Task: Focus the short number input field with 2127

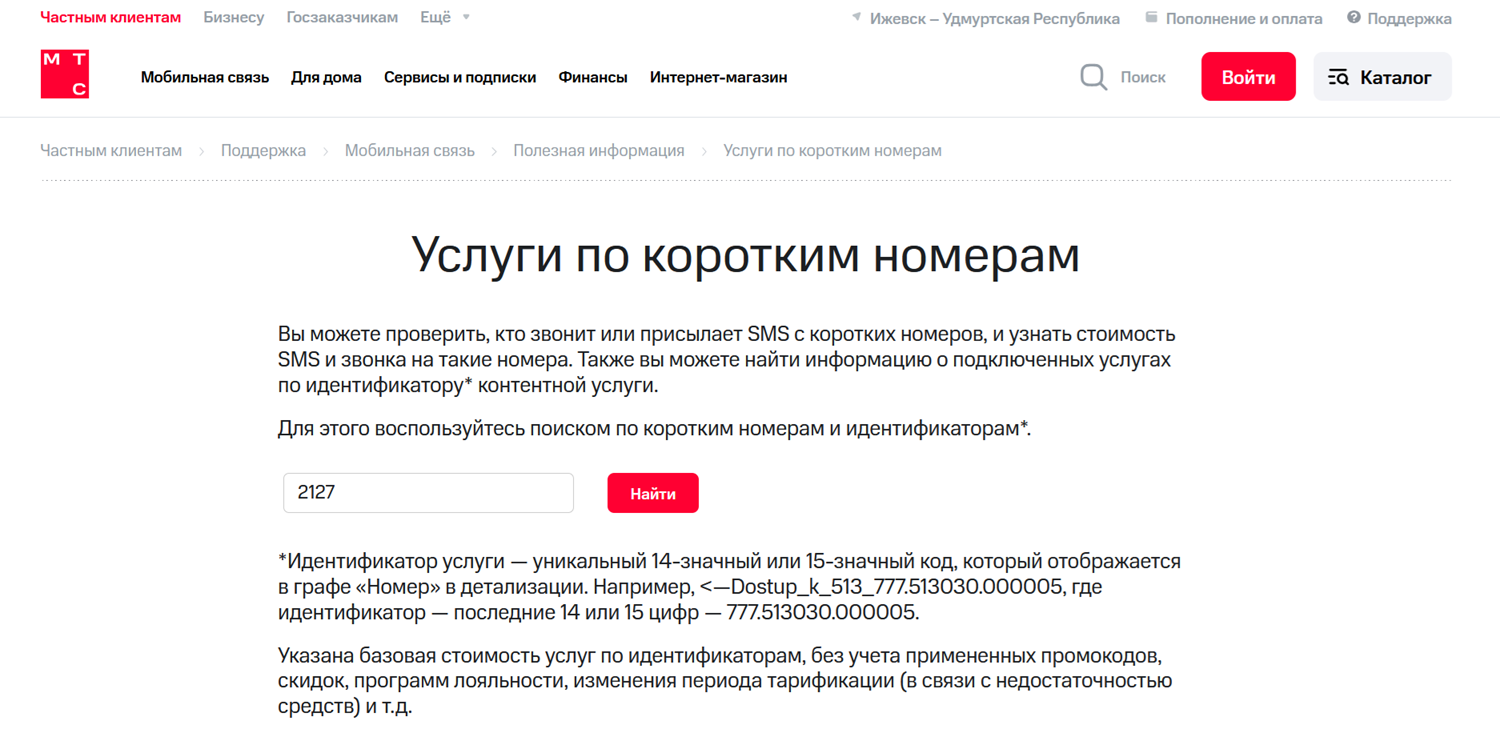Action: (429, 493)
